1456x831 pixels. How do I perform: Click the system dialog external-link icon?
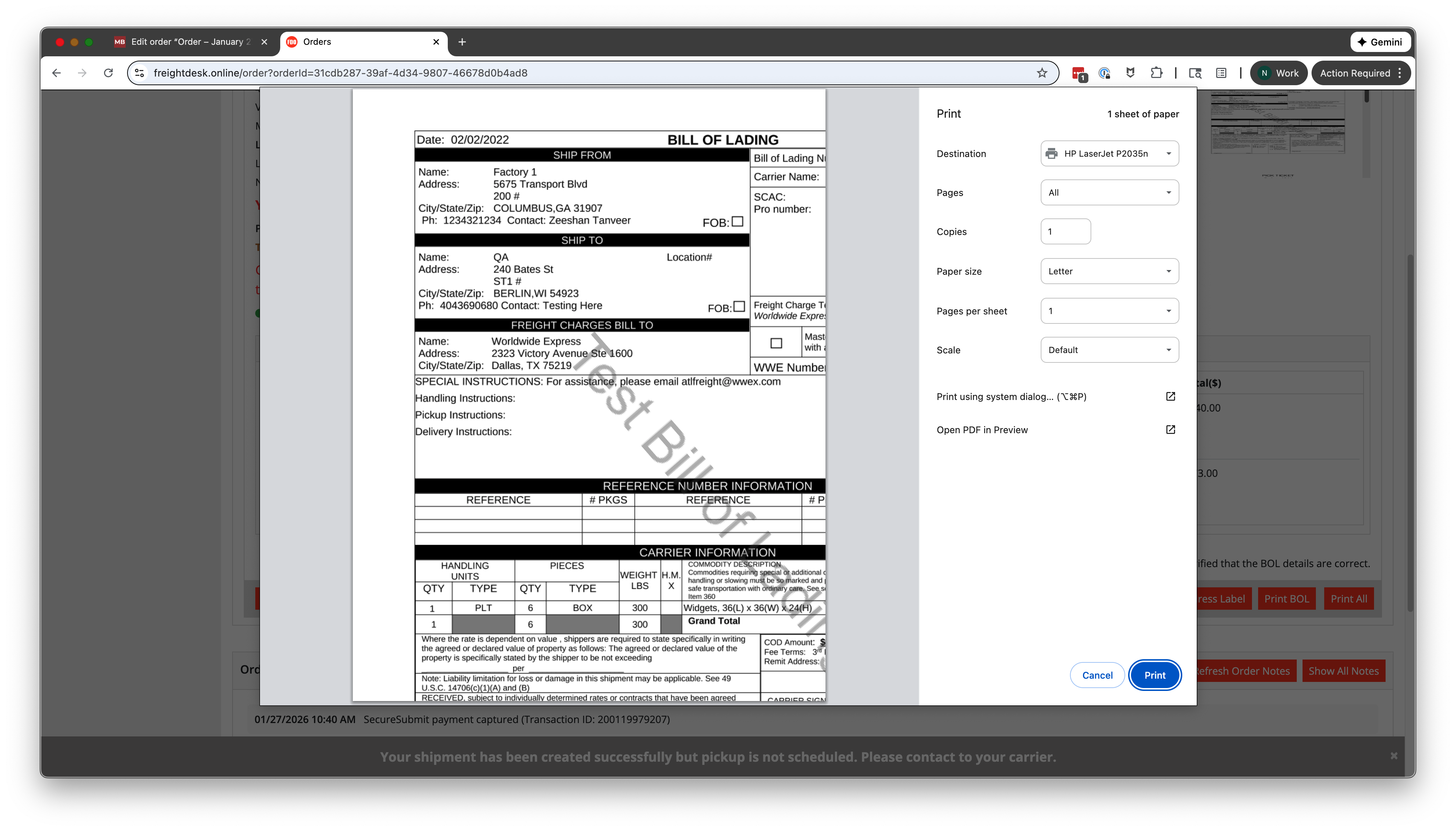point(1170,397)
